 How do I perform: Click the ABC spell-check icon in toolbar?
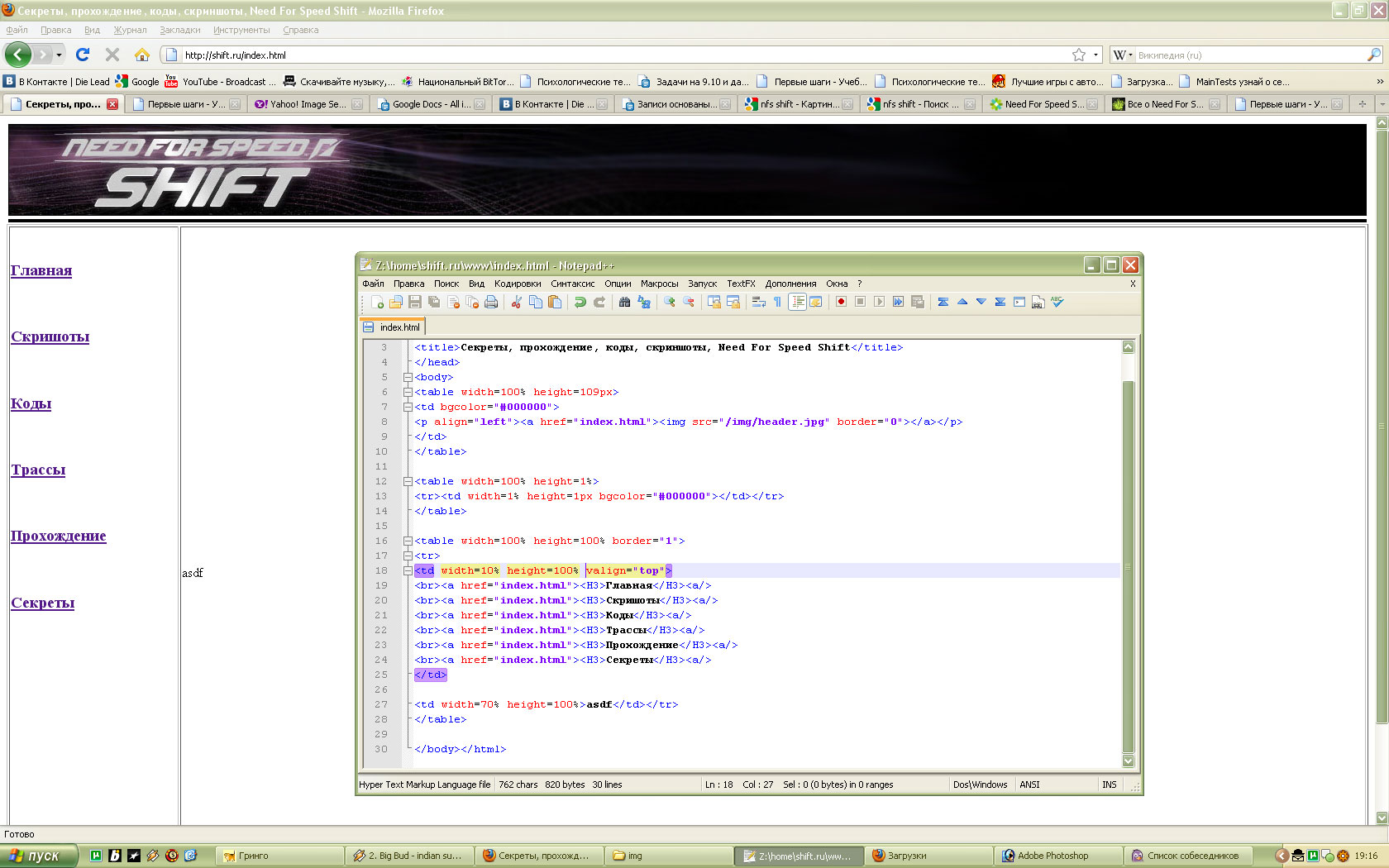point(1057,302)
